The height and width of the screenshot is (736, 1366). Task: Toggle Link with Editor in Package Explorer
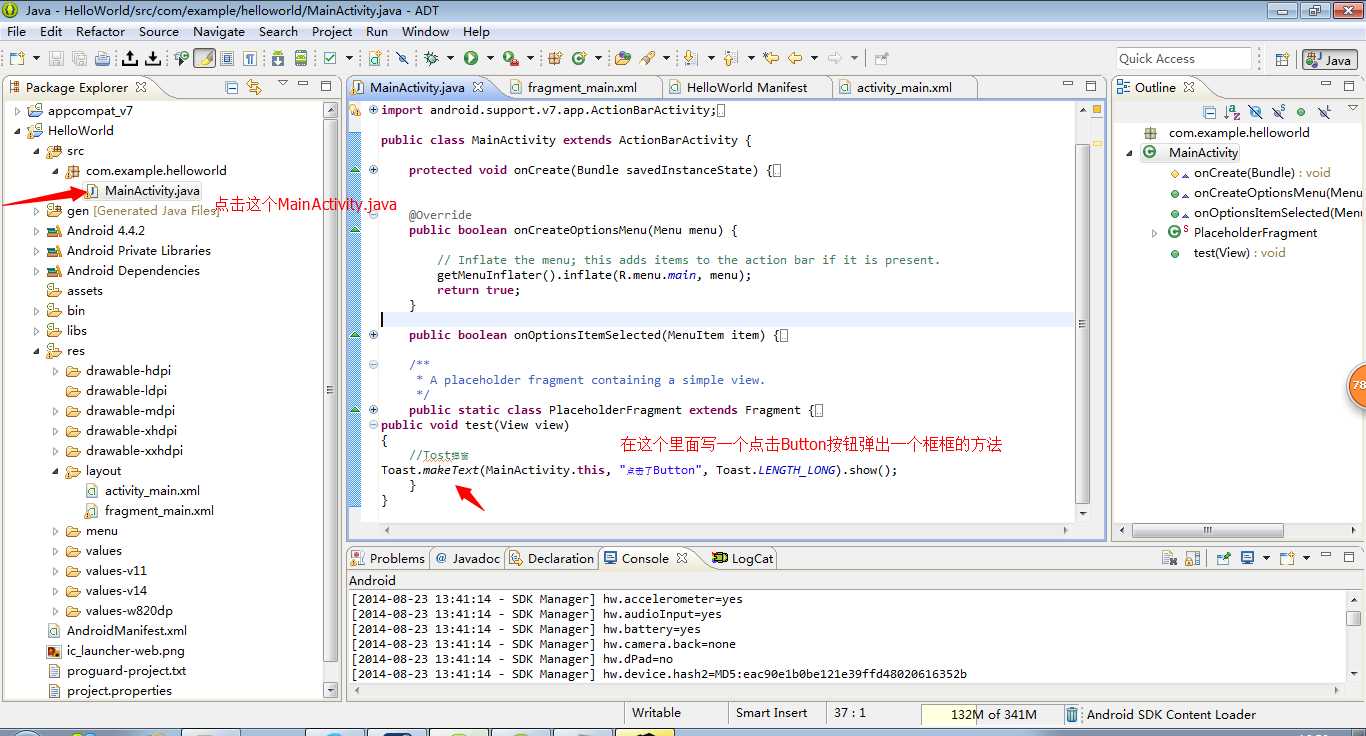254,87
